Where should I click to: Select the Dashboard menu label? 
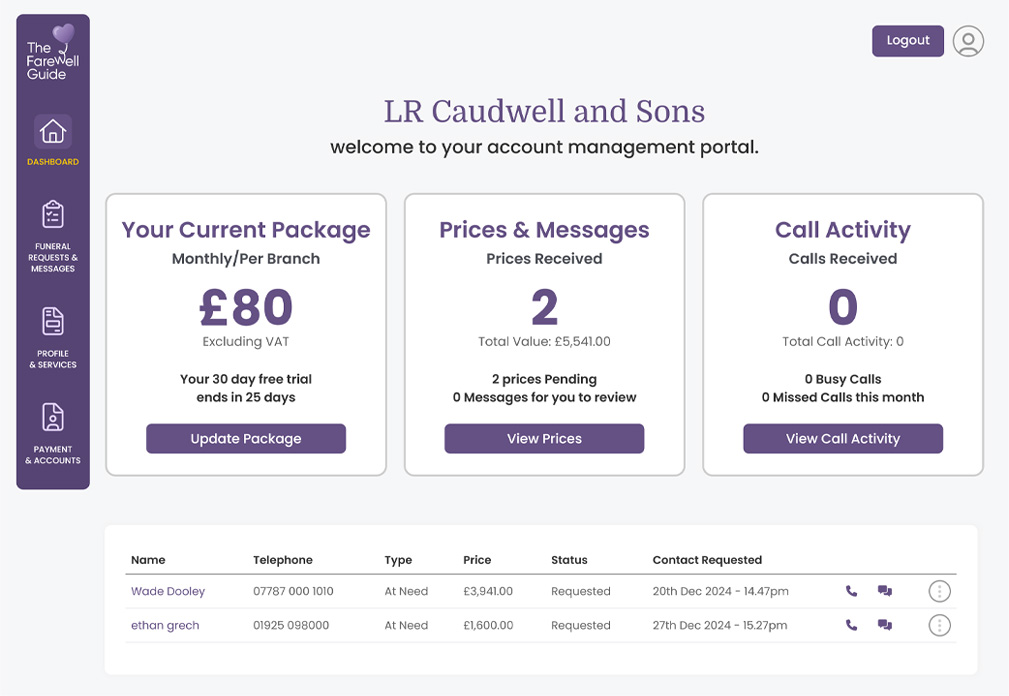pos(53,162)
